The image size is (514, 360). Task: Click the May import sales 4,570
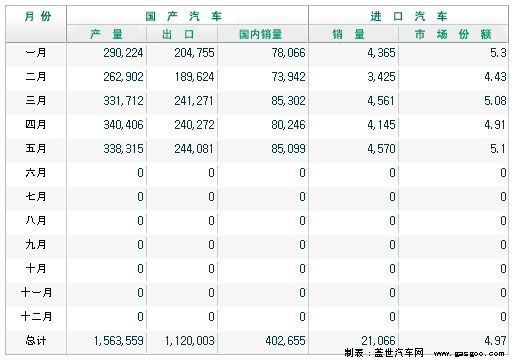pos(381,149)
